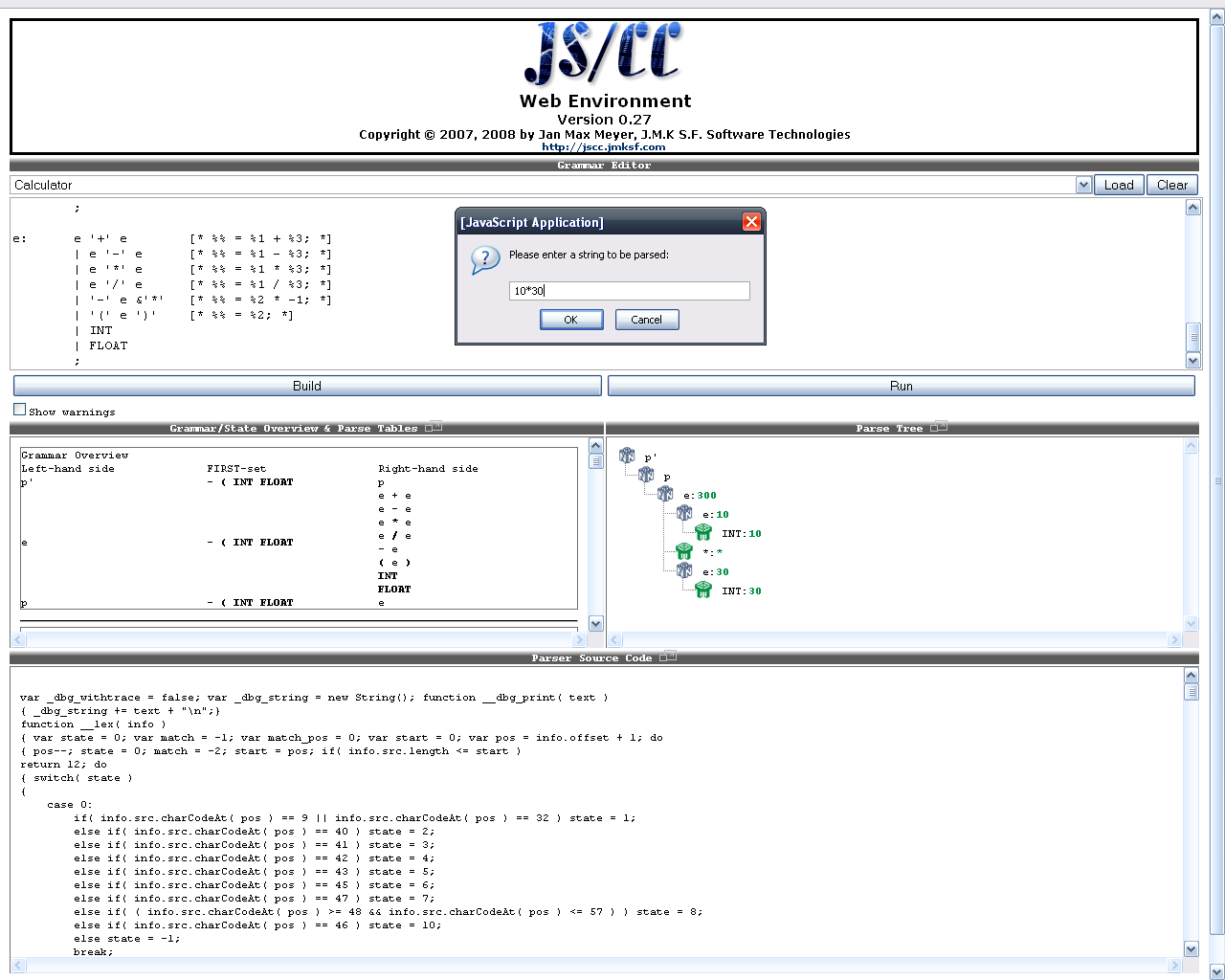
Task: Click the green icon beside the *:* node
Action: point(683,550)
